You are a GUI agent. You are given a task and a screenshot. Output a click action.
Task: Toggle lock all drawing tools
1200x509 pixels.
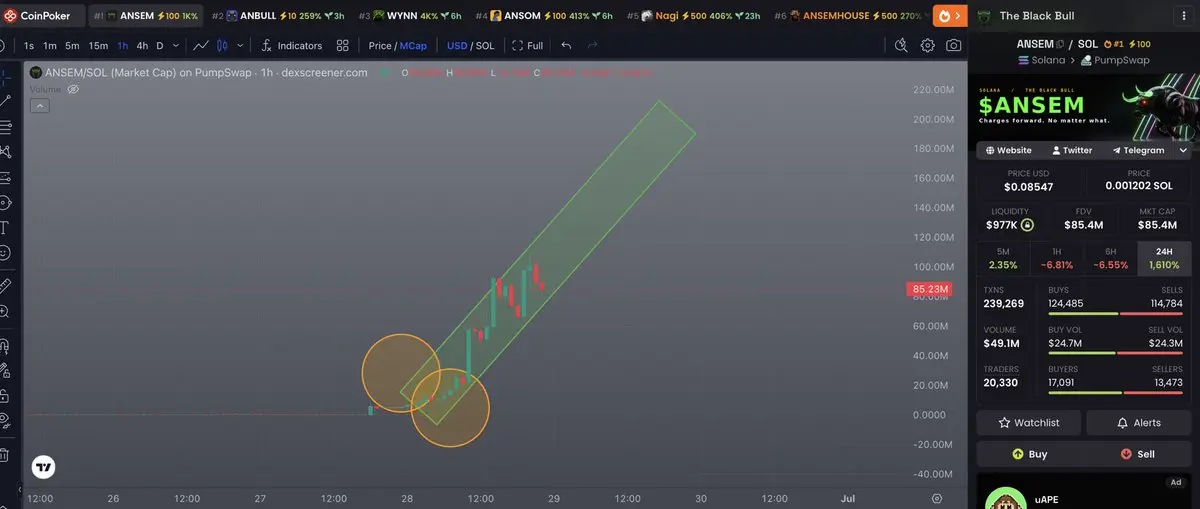click(5, 397)
